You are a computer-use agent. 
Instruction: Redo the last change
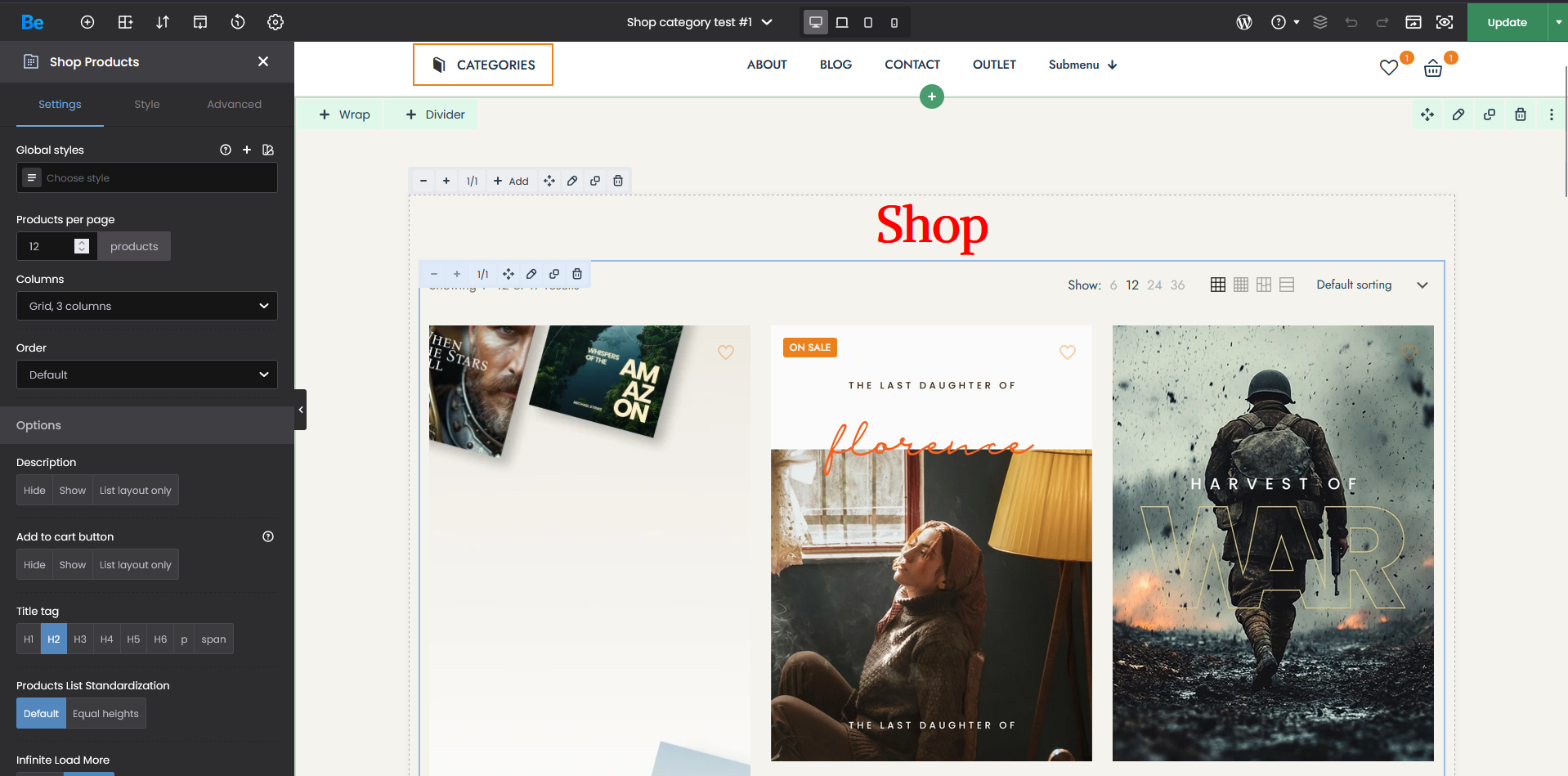tap(1382, 22)
